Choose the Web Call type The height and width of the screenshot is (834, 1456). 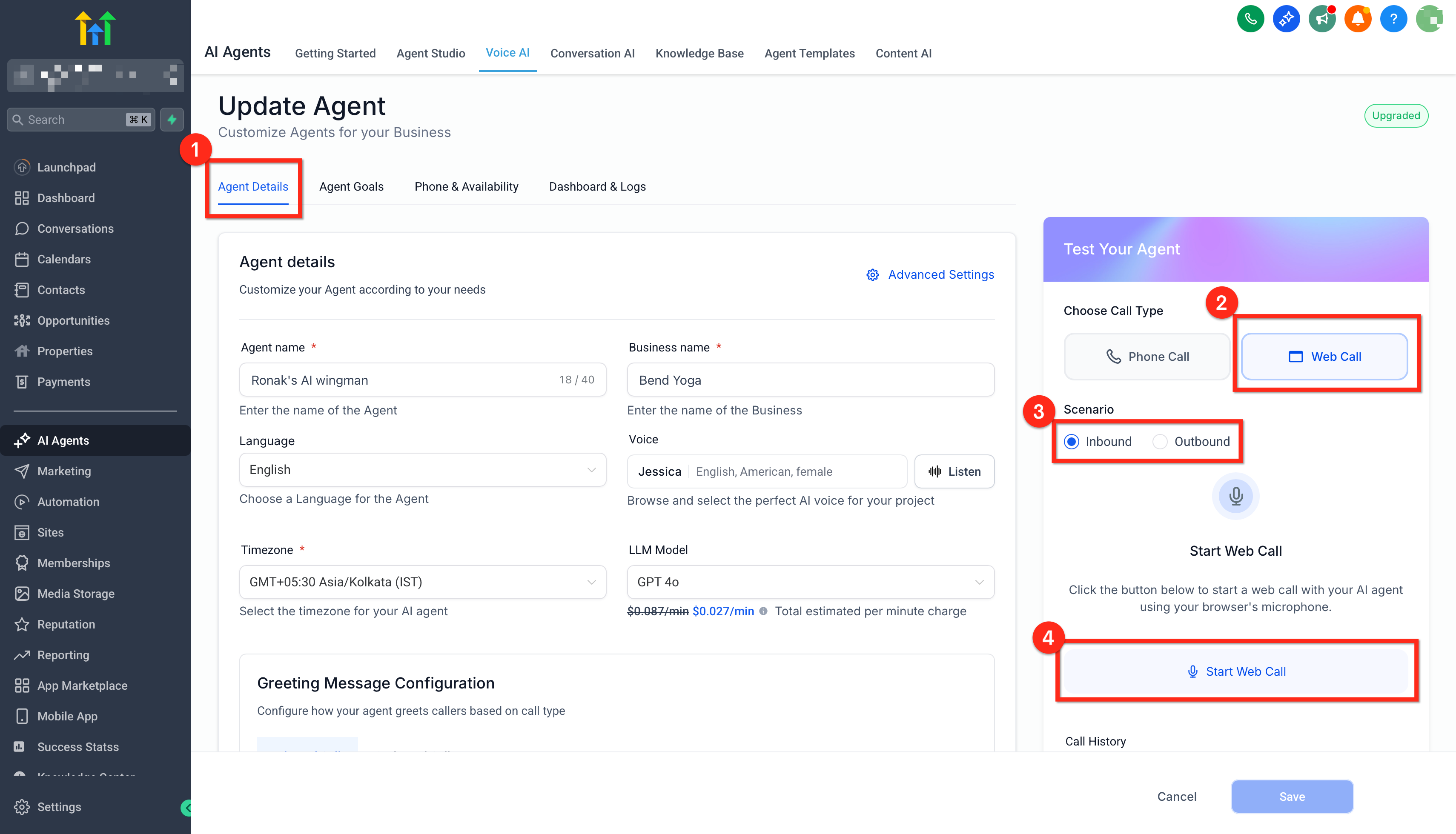[x=1324, y=356]
